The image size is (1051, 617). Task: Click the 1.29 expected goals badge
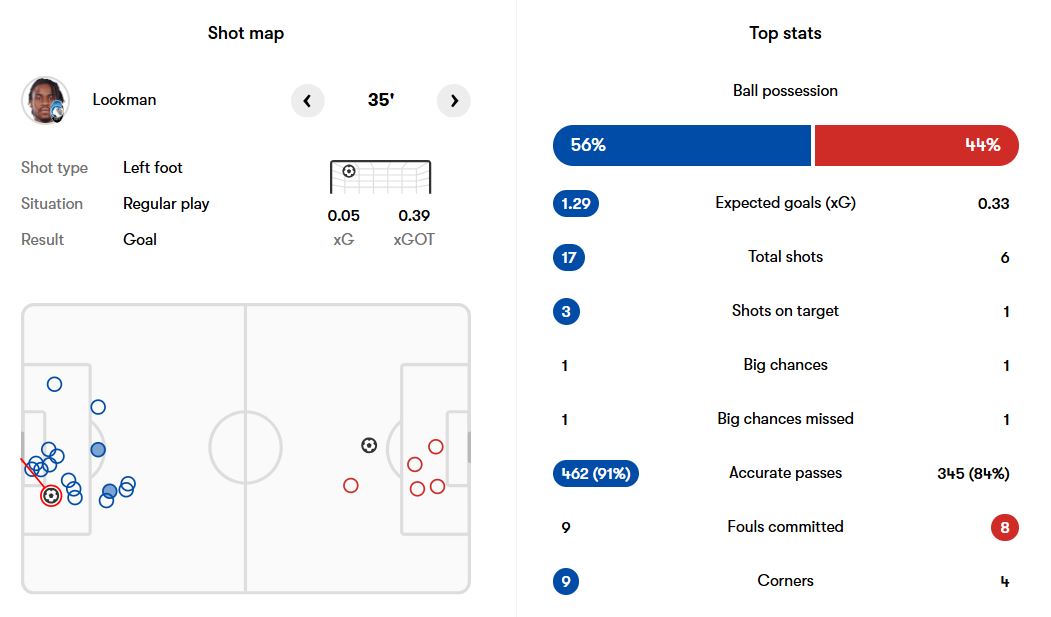click(575, 203)
